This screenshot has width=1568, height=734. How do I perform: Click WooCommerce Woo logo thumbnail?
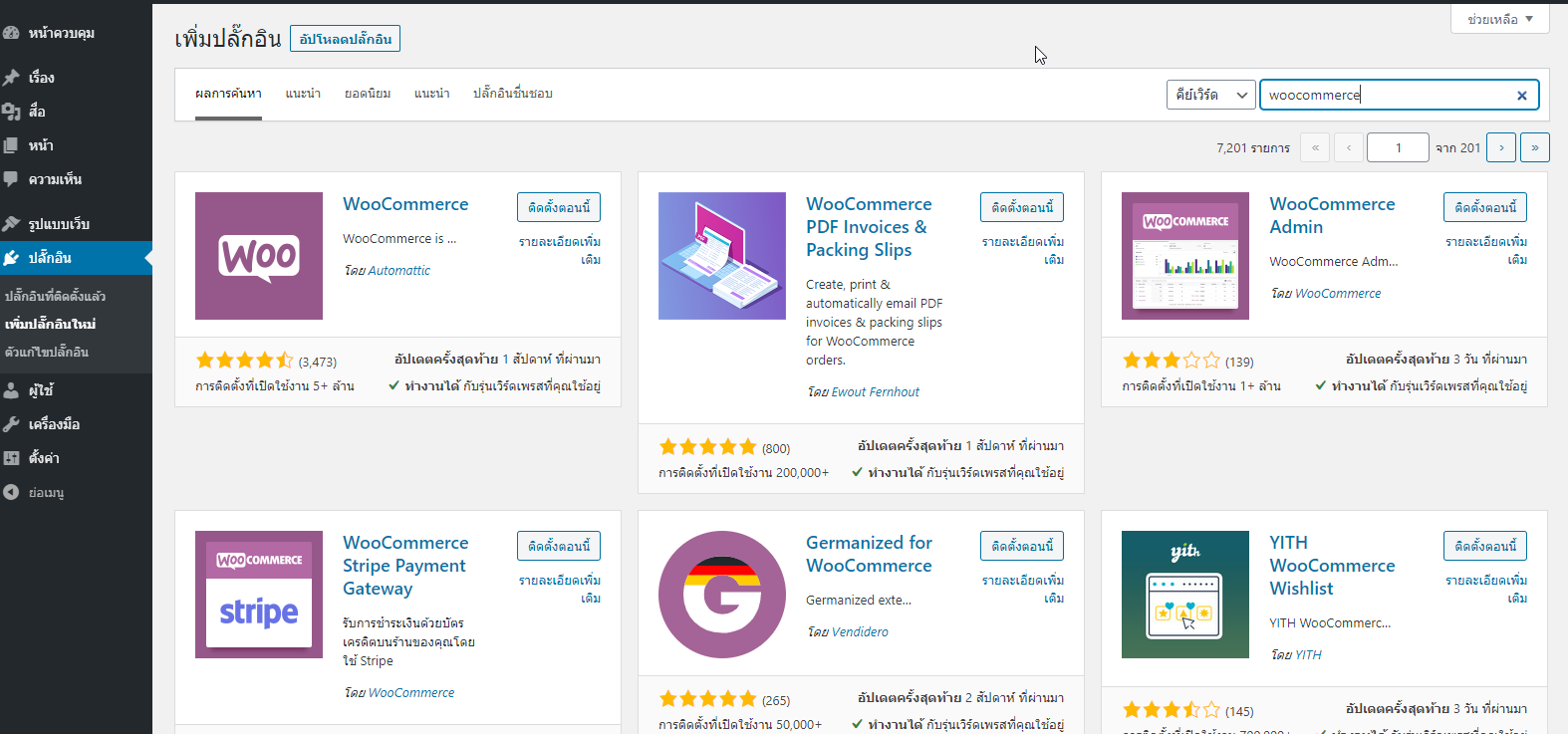coord(259,256)
